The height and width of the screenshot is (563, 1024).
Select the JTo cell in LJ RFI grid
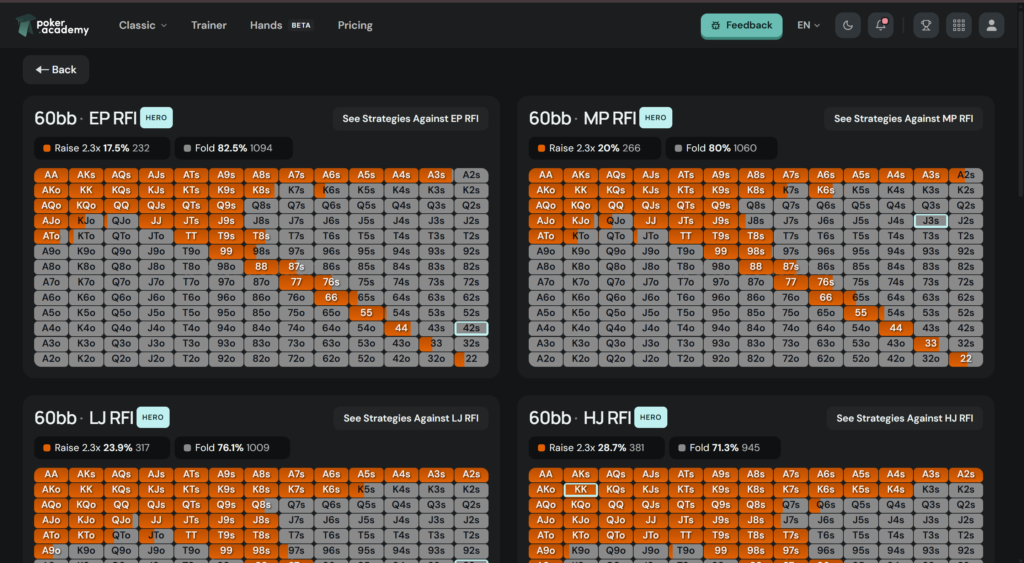click(x=156, y=536)
